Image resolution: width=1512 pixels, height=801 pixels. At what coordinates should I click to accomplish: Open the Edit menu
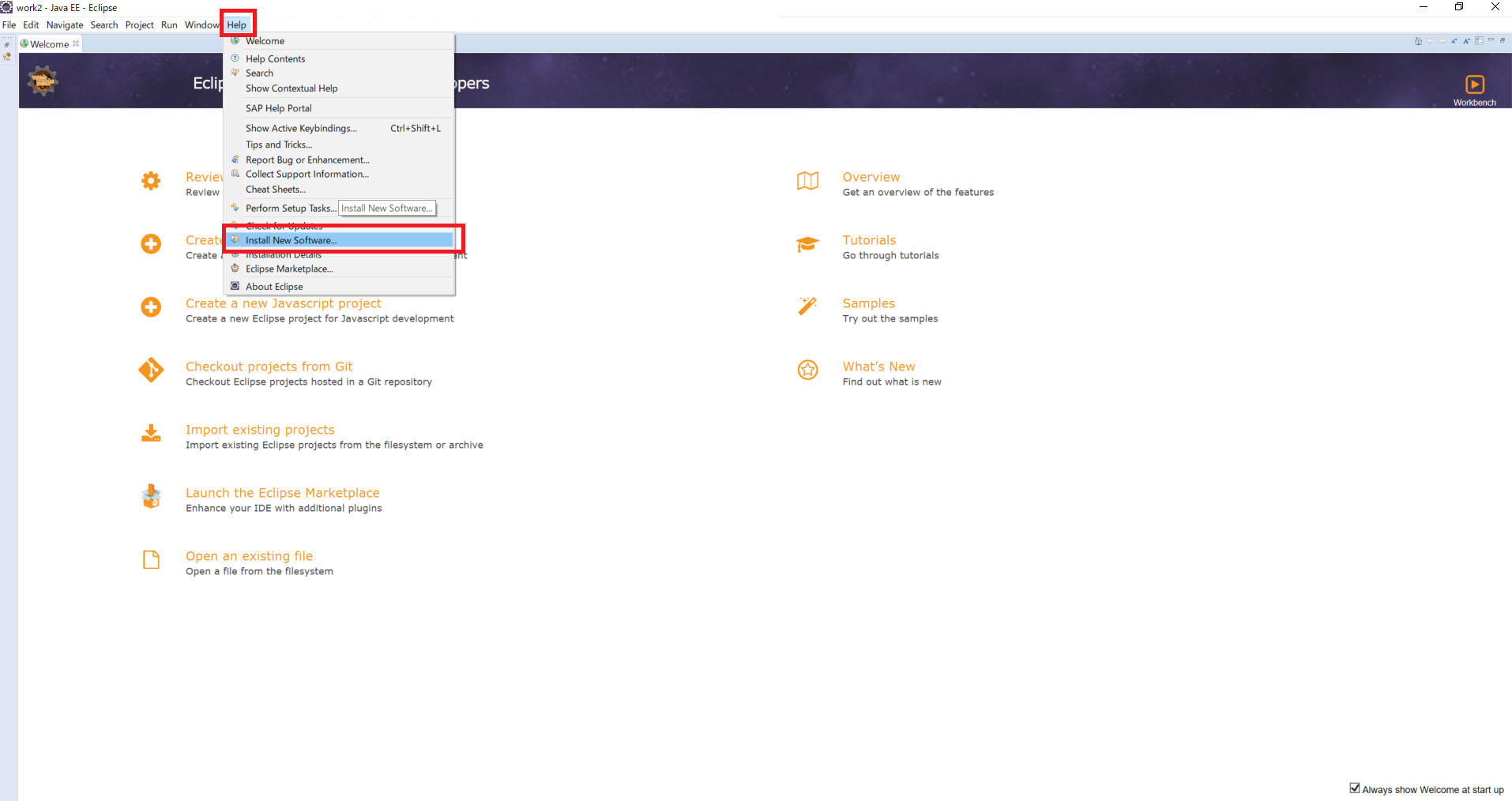pyautogui.click(x=31, y=24)
